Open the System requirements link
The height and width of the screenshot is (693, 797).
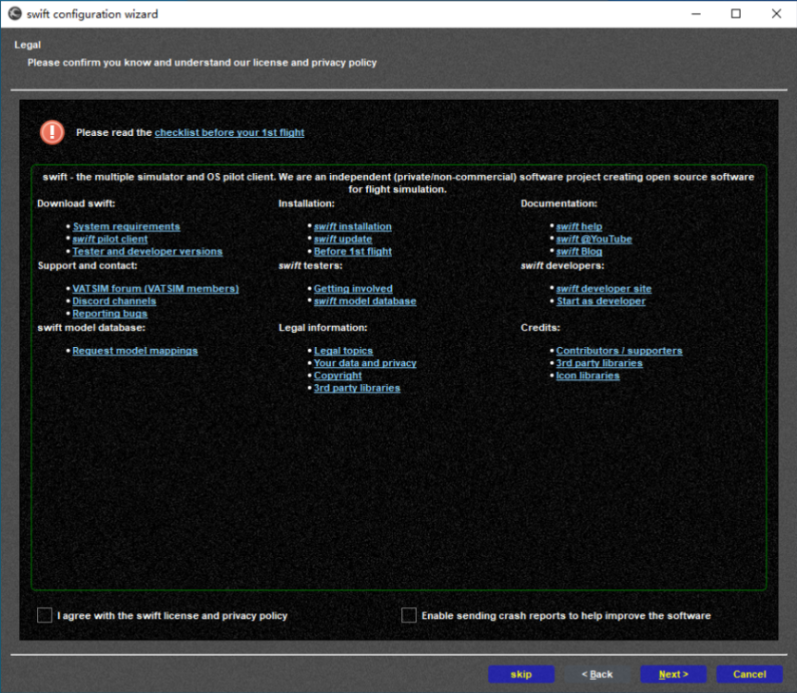click(126, 227)
